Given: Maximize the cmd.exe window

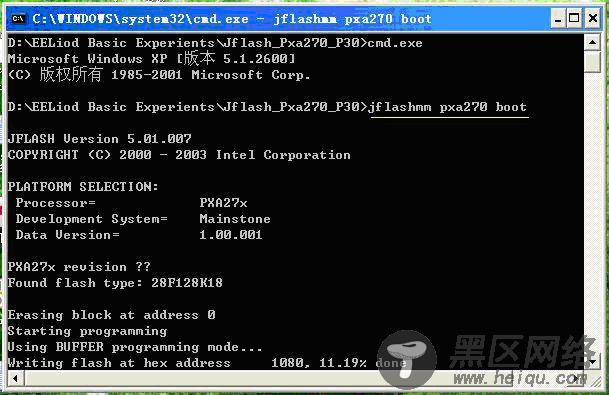Looking at the screenshot, I should tap(574, 18).
